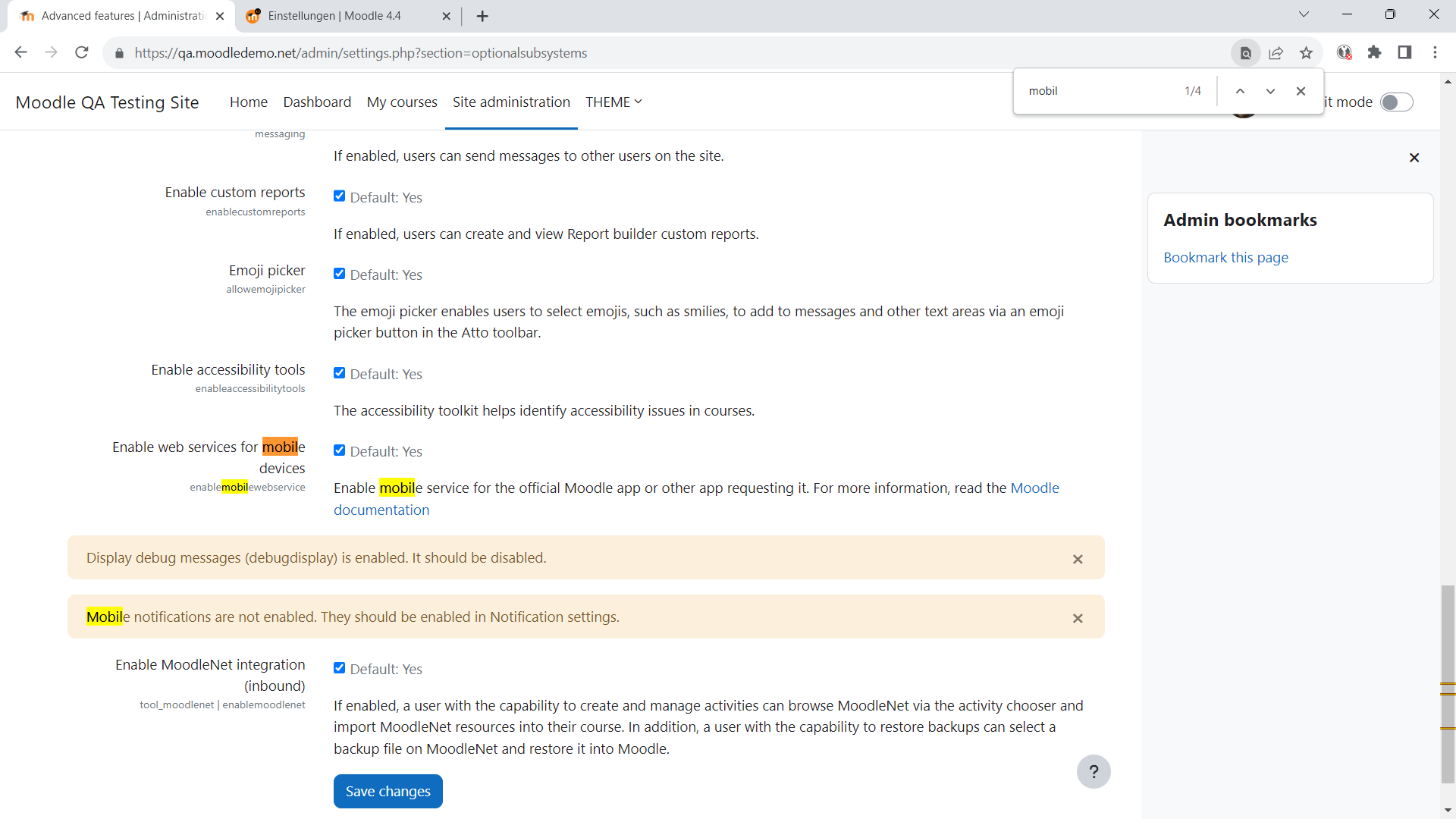Viewport: 1456px width, 819px height.
Task: Click the scroll up arrow of scrollbar
Action: click(x=1448, y=81)
